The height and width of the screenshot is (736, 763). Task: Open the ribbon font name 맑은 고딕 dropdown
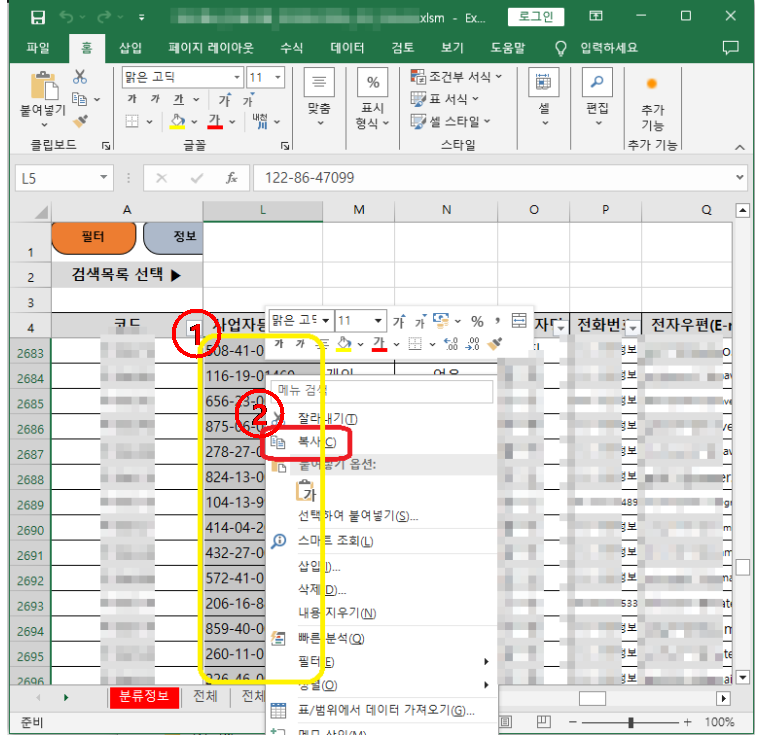tap(237, 77)
